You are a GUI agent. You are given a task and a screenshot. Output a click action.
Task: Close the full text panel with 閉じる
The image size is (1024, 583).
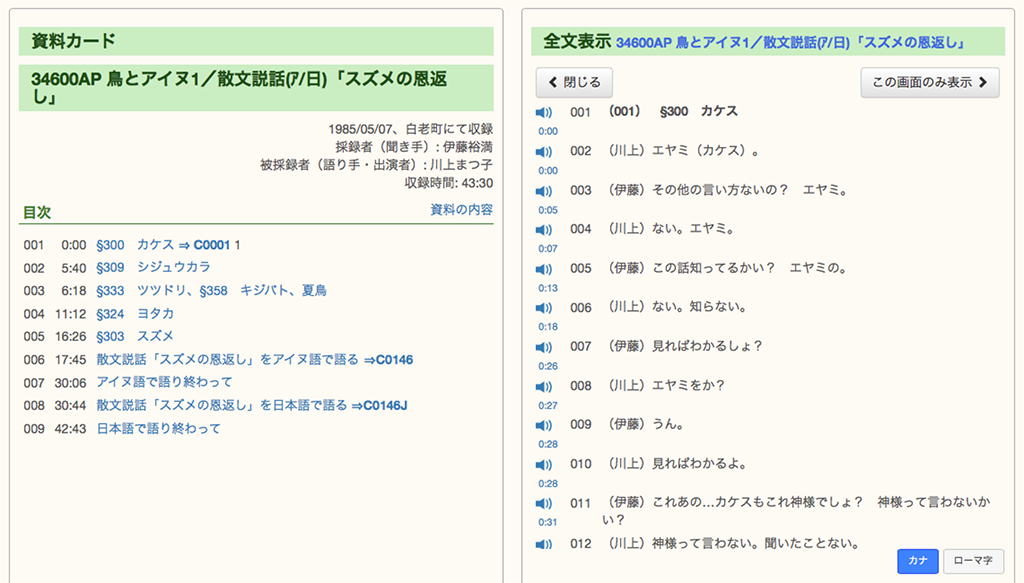click(x=574, y=82)
